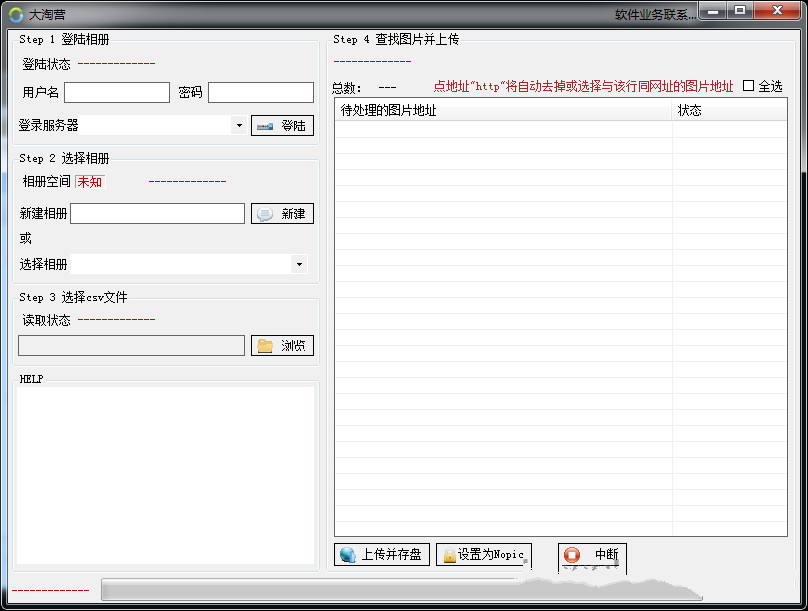Click the 登陆 login button
Image resolution: width=808 pixels, height=611 pixels.
pyautogui.click(x=282, y=126)
